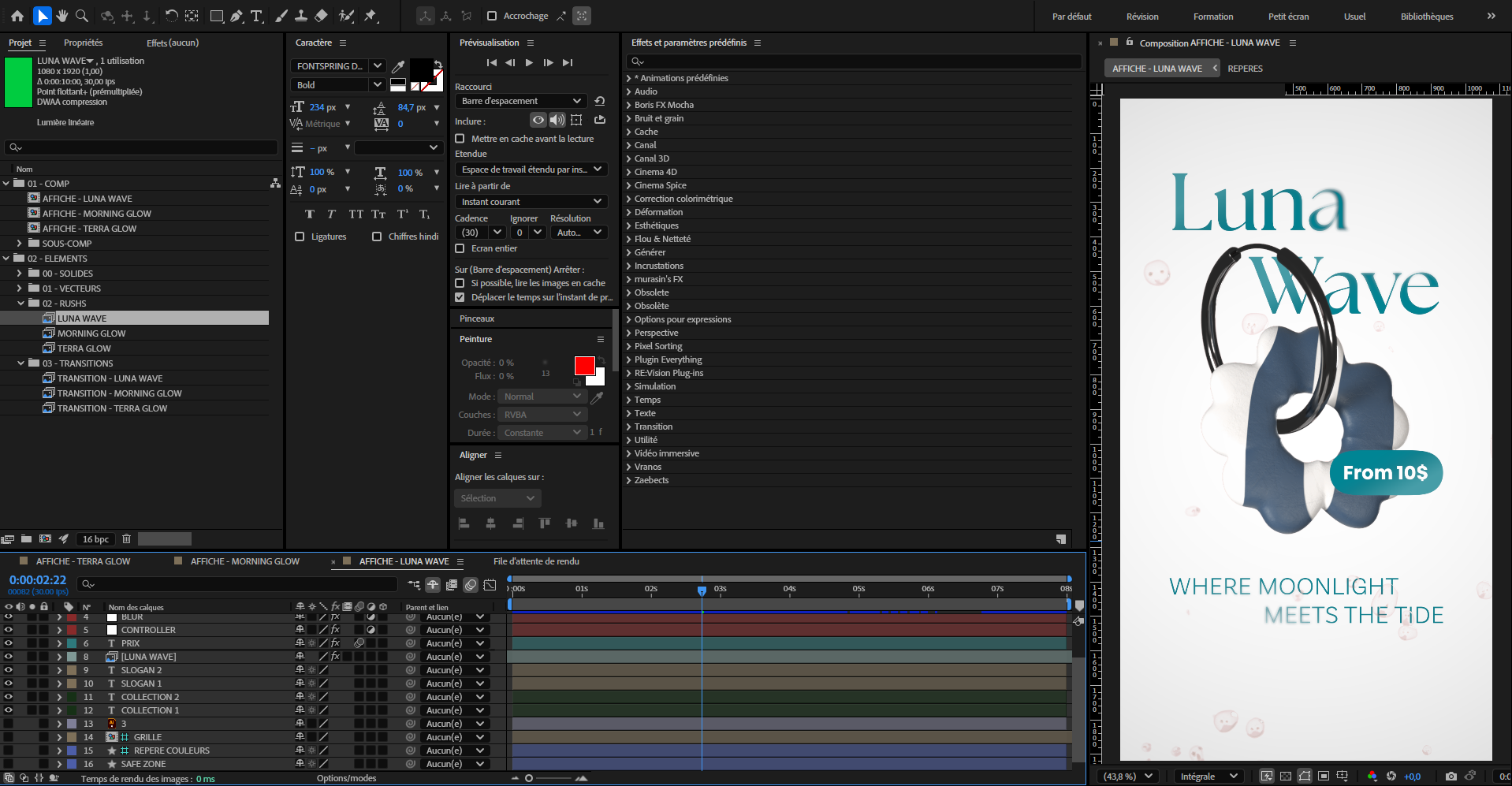
Task: Switch to AFFICHE - MORNING GLOW timeline tab
Action: pyautogui.click(x=244, y=561)
